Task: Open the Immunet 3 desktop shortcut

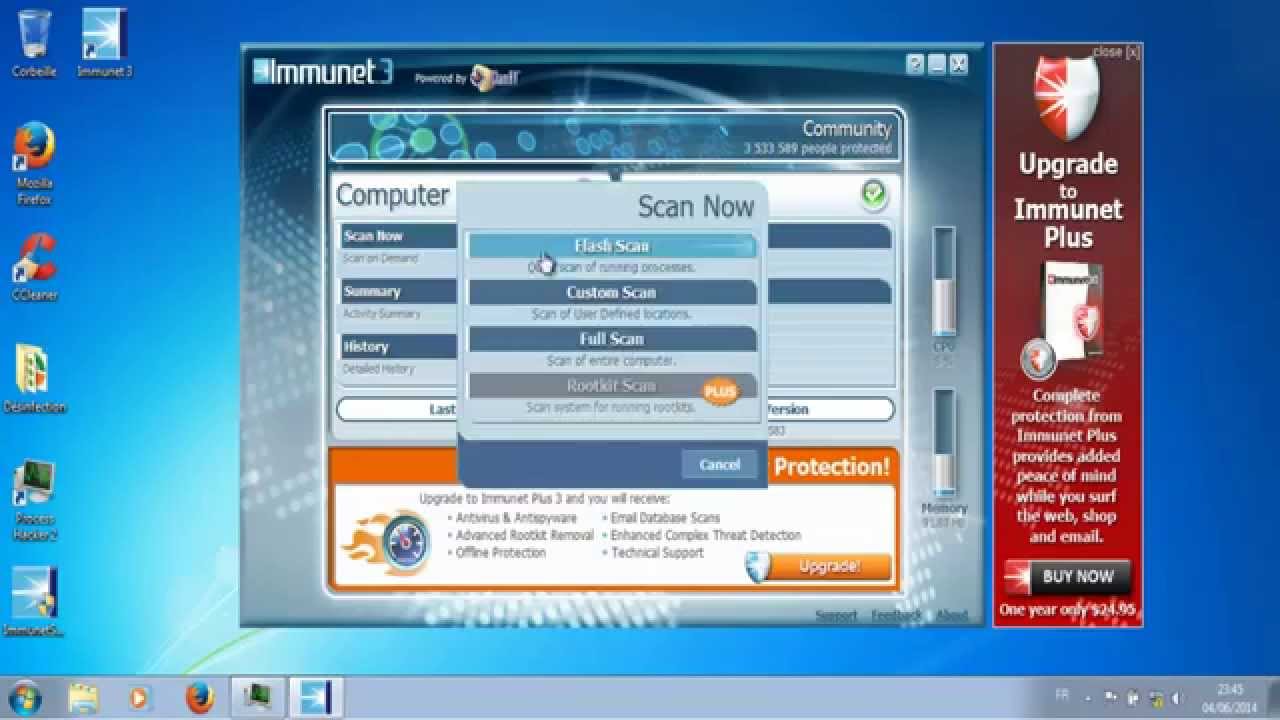Action: pyautogui.click(x=104, y=43)
